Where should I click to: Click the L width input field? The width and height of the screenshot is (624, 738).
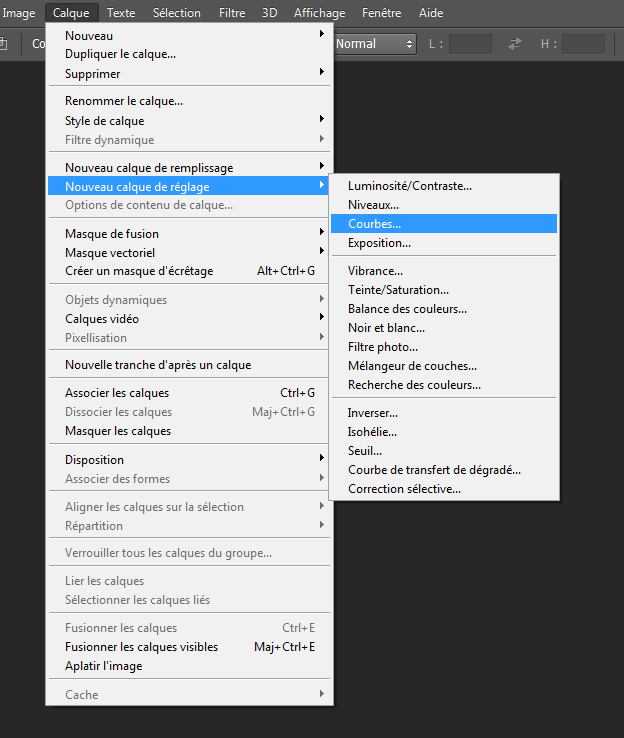(x=470, y=44)
